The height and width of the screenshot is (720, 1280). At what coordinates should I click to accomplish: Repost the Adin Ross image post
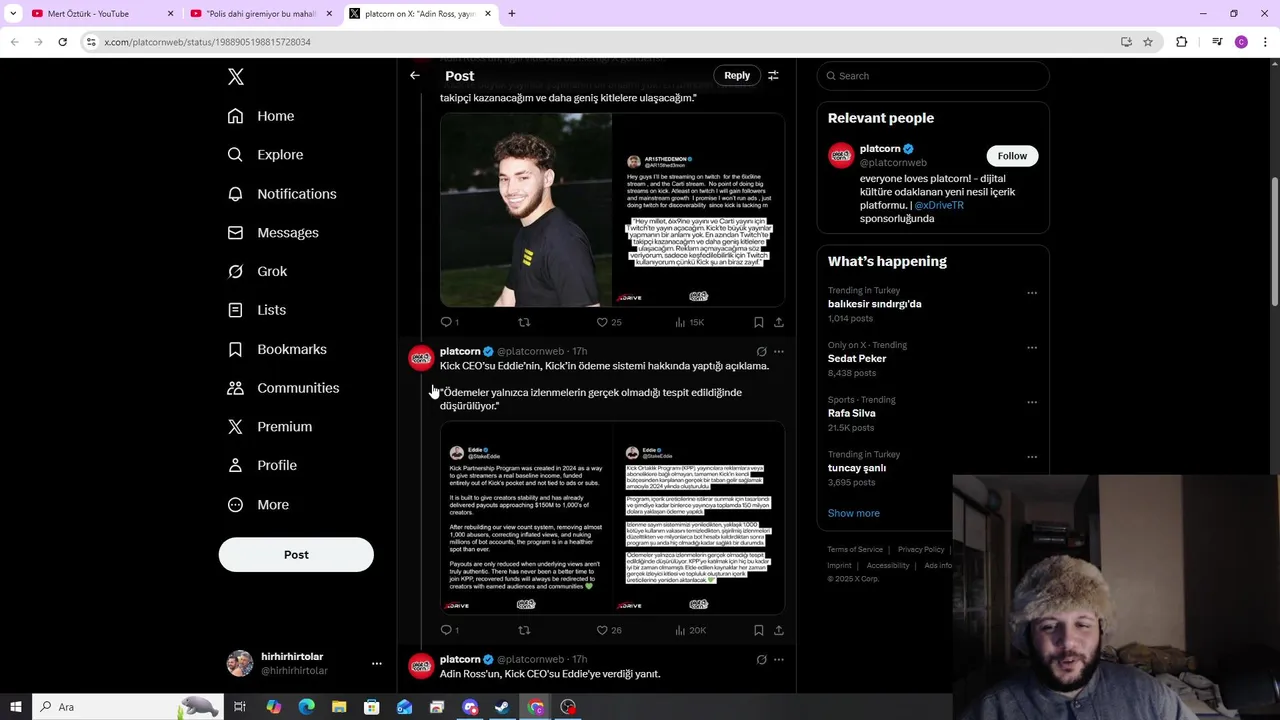click(524, 322)
